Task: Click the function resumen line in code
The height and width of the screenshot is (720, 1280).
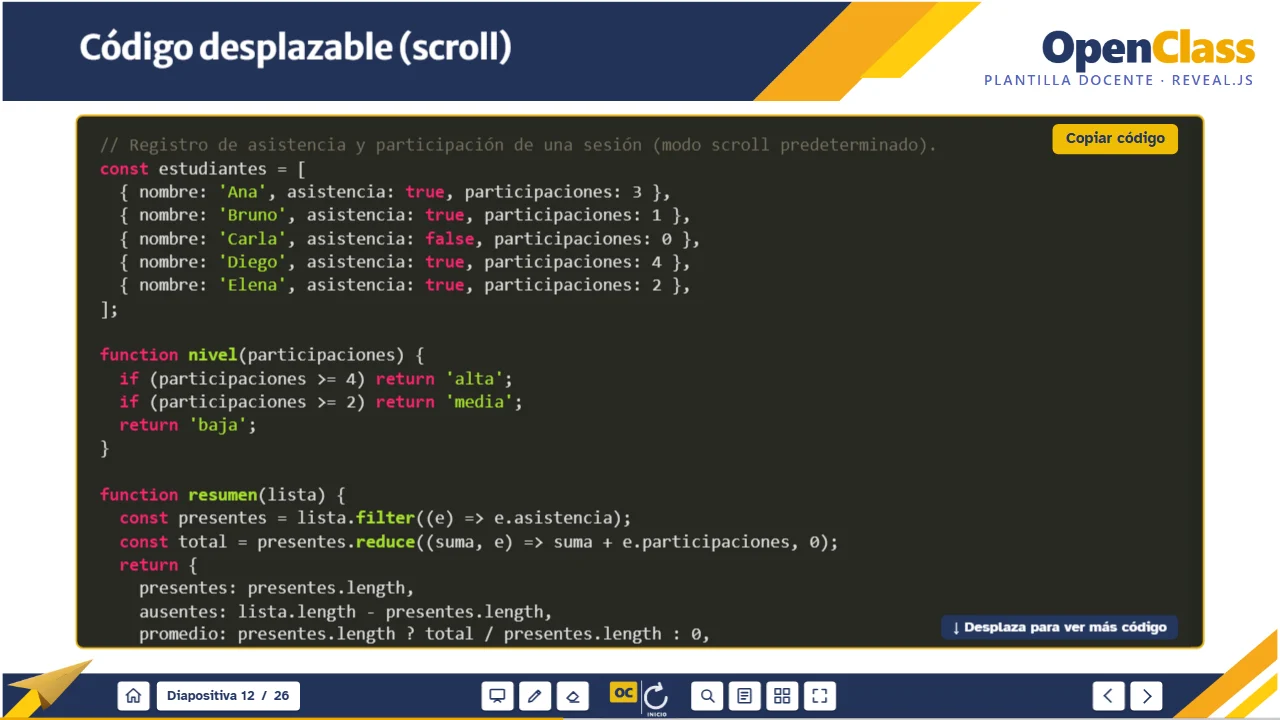Action: click(x=222, y=495)
